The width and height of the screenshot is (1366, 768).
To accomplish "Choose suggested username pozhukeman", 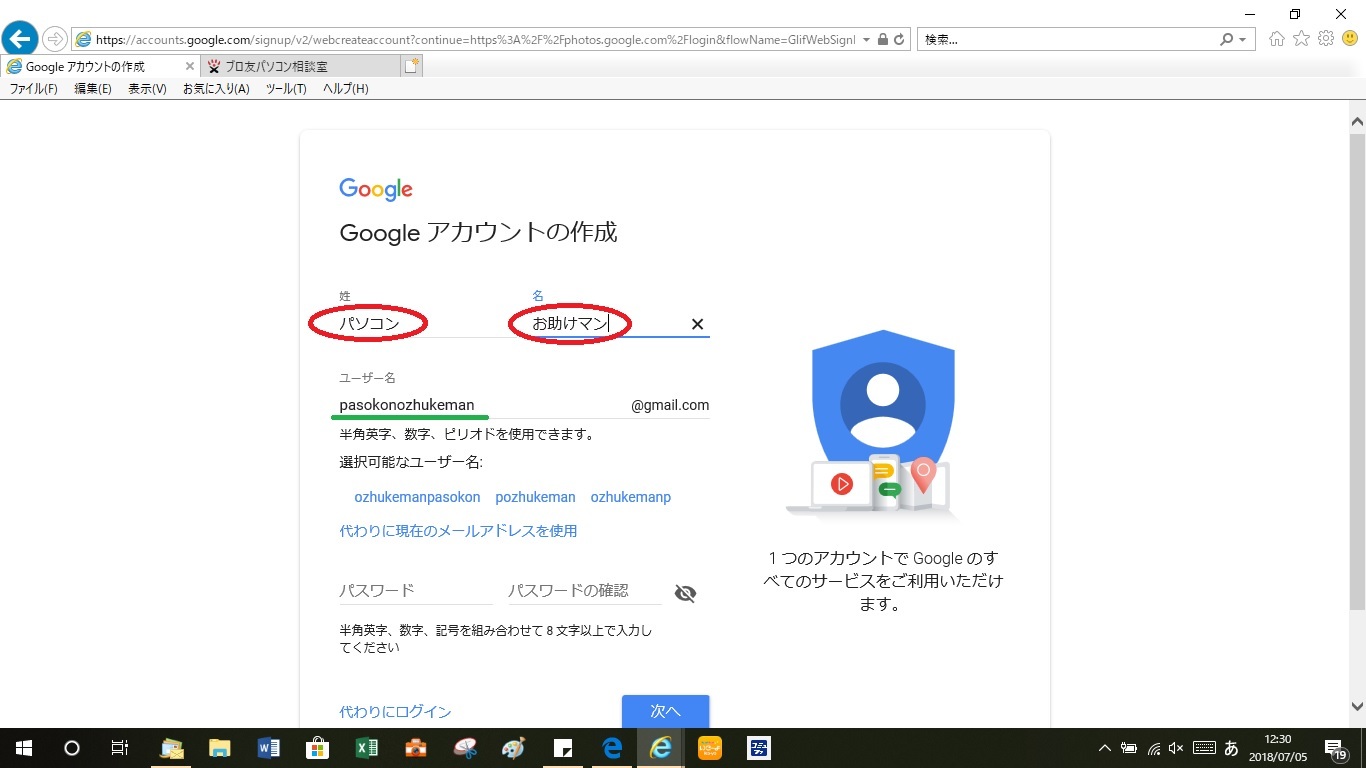I will pyautogui.click(x=535, y=497).
